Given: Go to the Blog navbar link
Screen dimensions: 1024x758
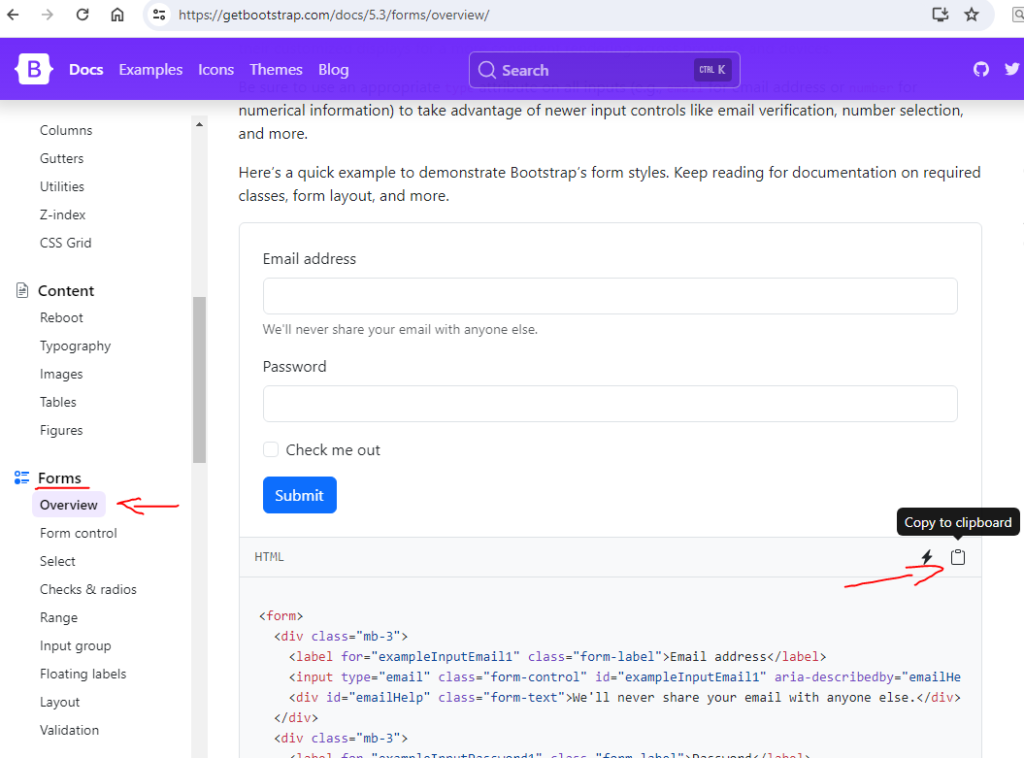Looking at the screenshot, I should pyautogui.click(x=333, y=70).
